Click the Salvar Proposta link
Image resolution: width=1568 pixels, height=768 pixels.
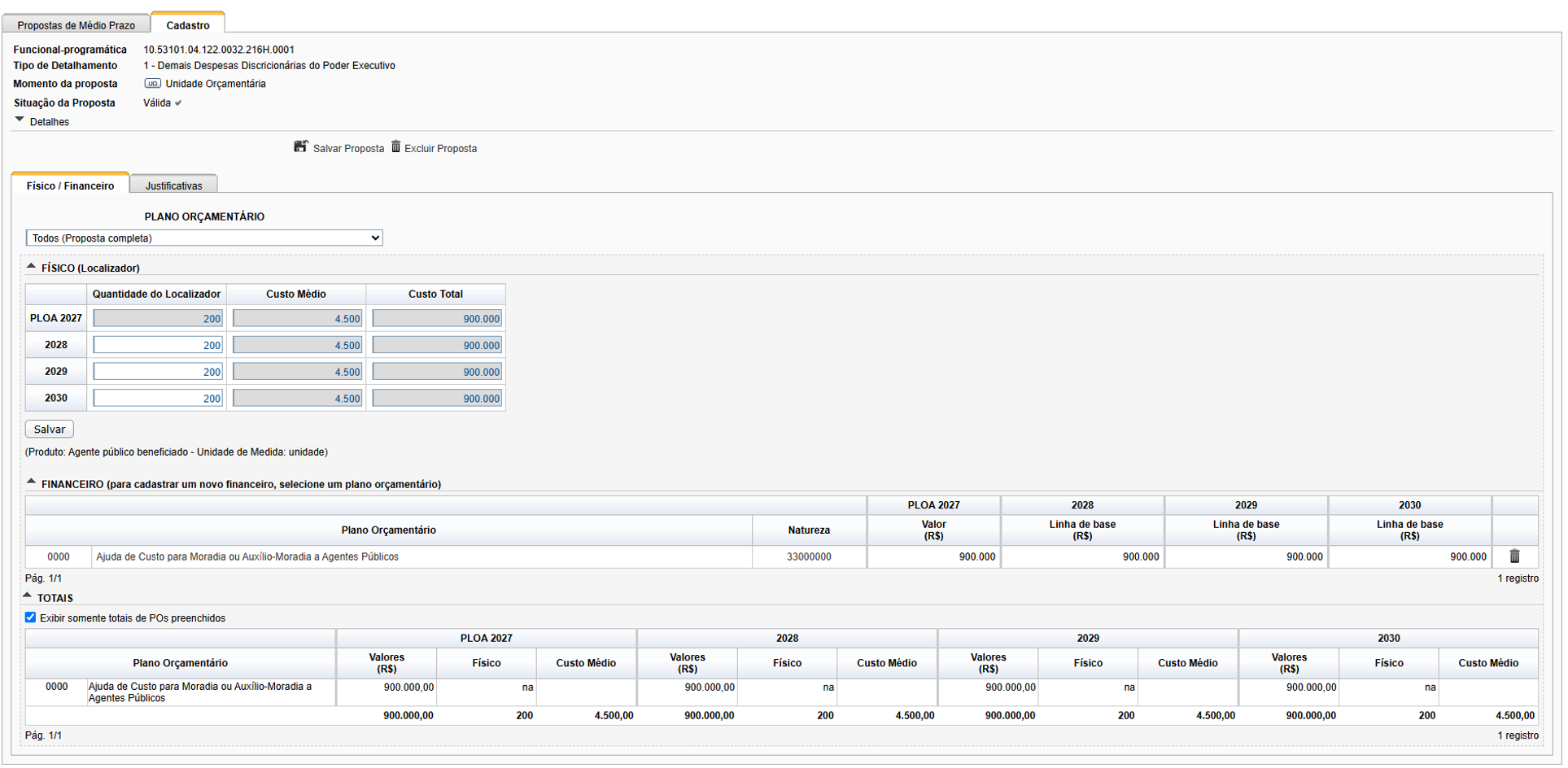[x=348, y=149]
